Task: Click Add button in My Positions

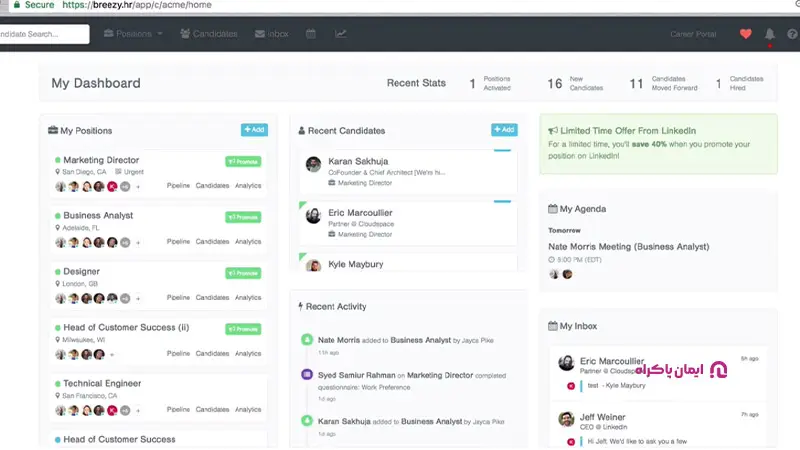Action: (x=254, y=130)
